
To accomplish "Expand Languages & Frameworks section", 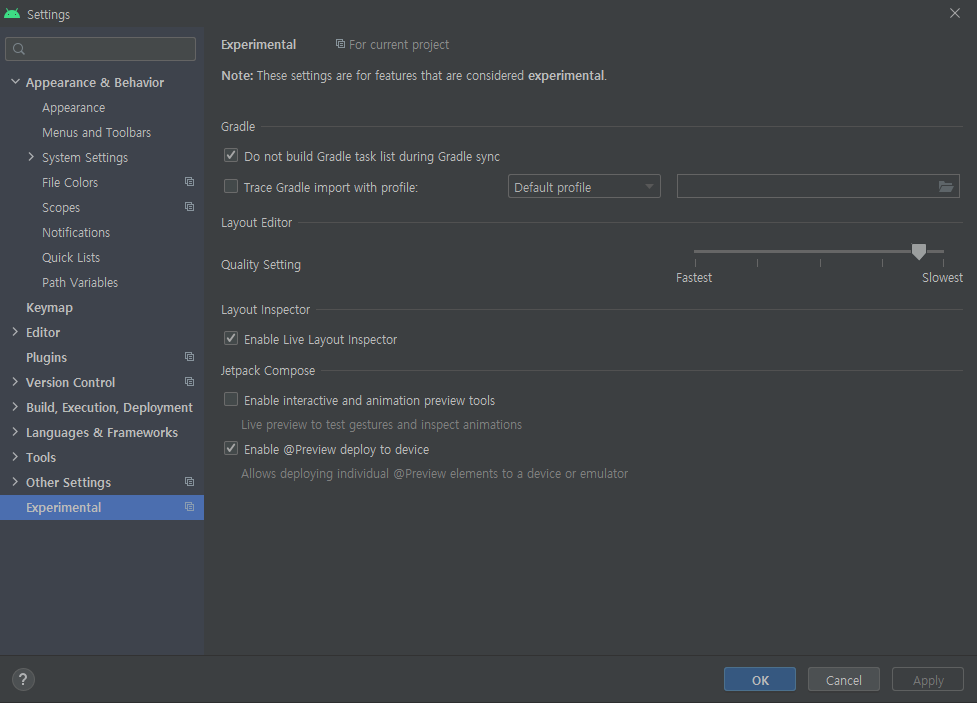I will (15, 432).
